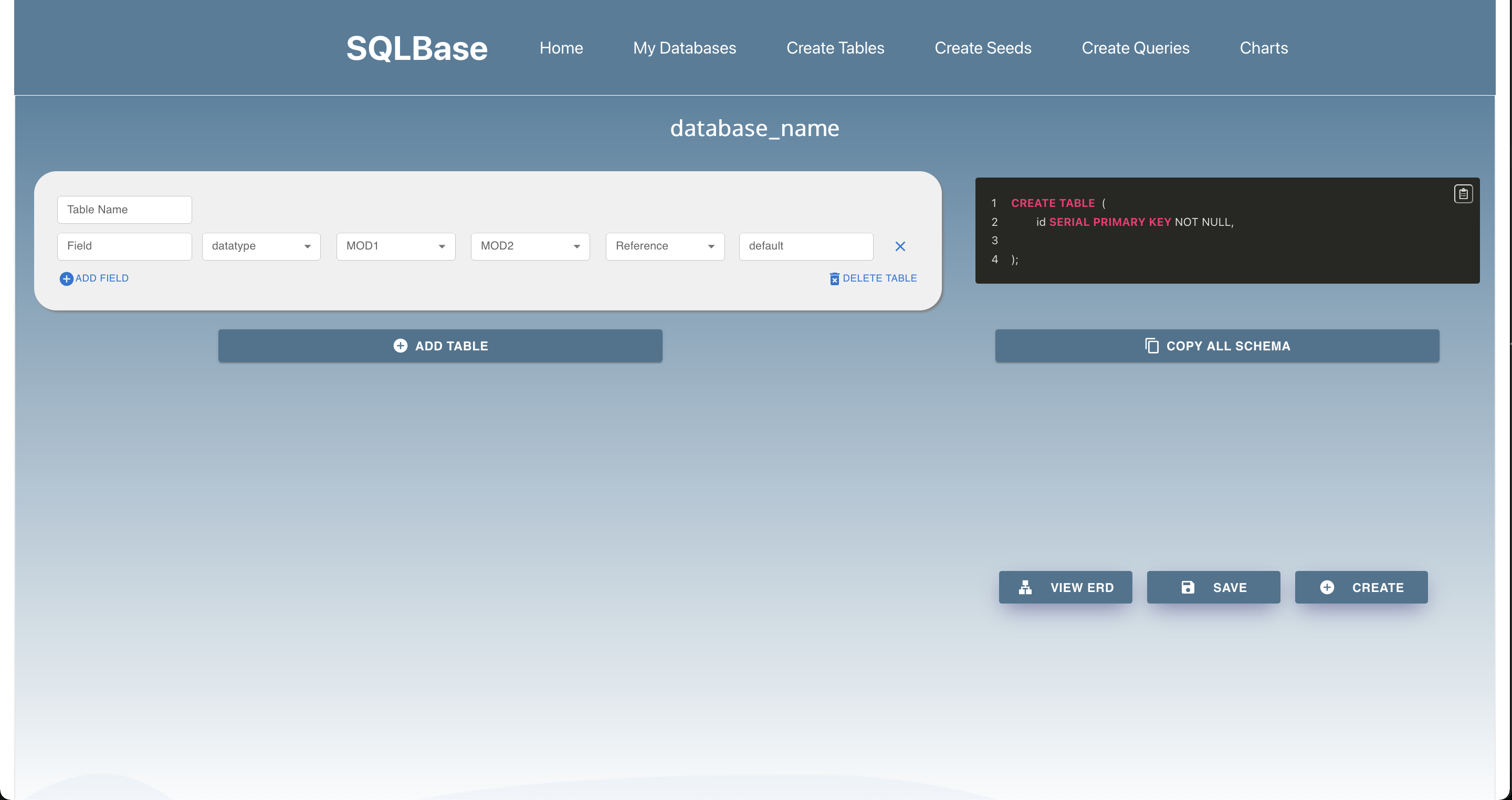The height and width of the screenshot is (800, 1512).
Task: Go to My Databases page
Action: [685, 48]
